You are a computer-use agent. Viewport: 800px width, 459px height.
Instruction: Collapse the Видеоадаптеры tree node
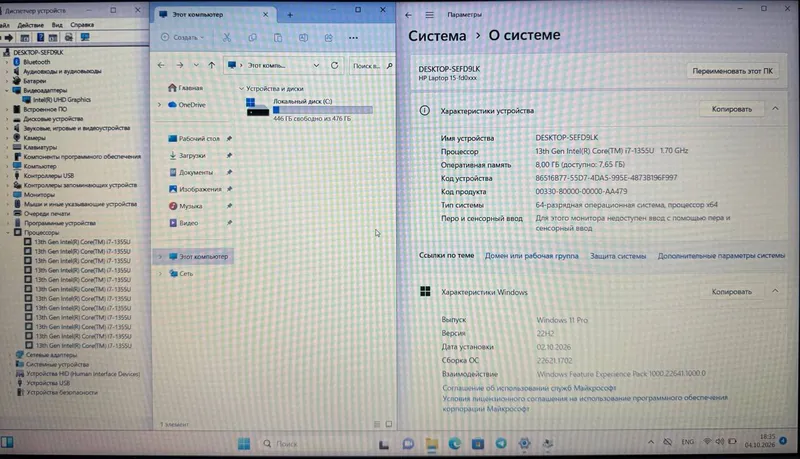[x=7, y=90]
